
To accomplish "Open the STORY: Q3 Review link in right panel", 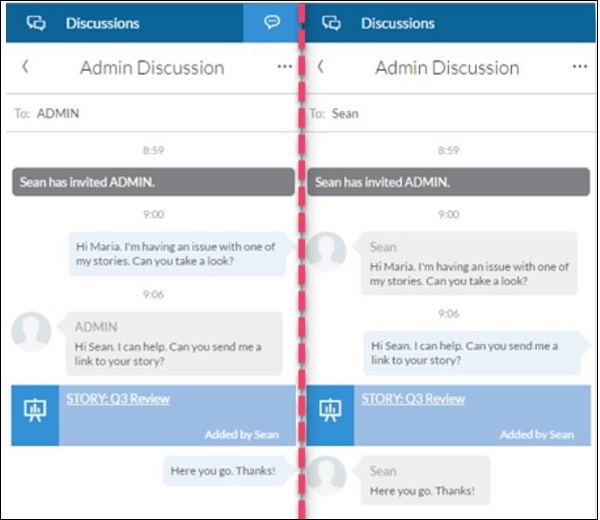I will click(x=413, y=399).
